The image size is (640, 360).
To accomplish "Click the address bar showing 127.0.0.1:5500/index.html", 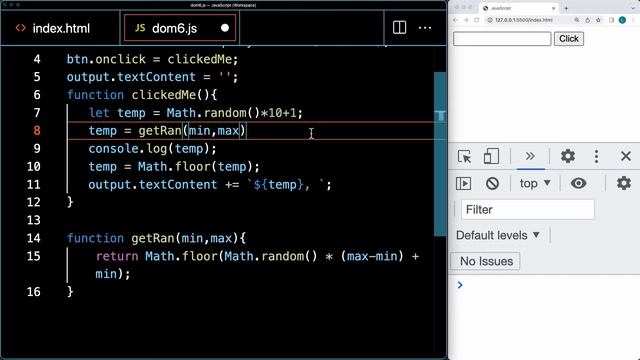I will click(524, 20).
